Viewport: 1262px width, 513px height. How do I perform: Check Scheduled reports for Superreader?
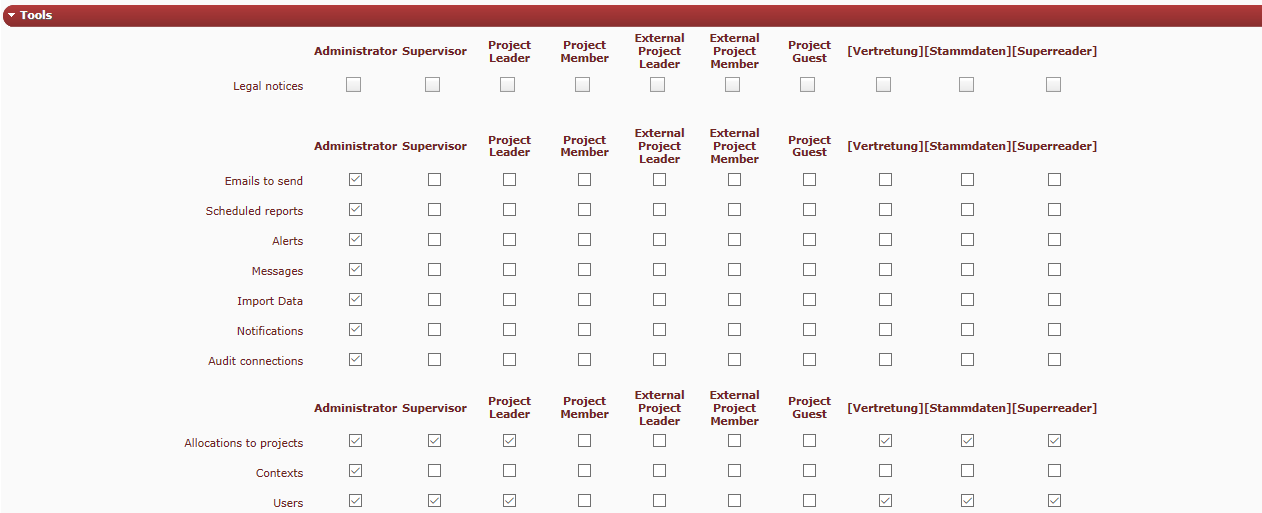pyautogui.click(x=1054, y=210)
